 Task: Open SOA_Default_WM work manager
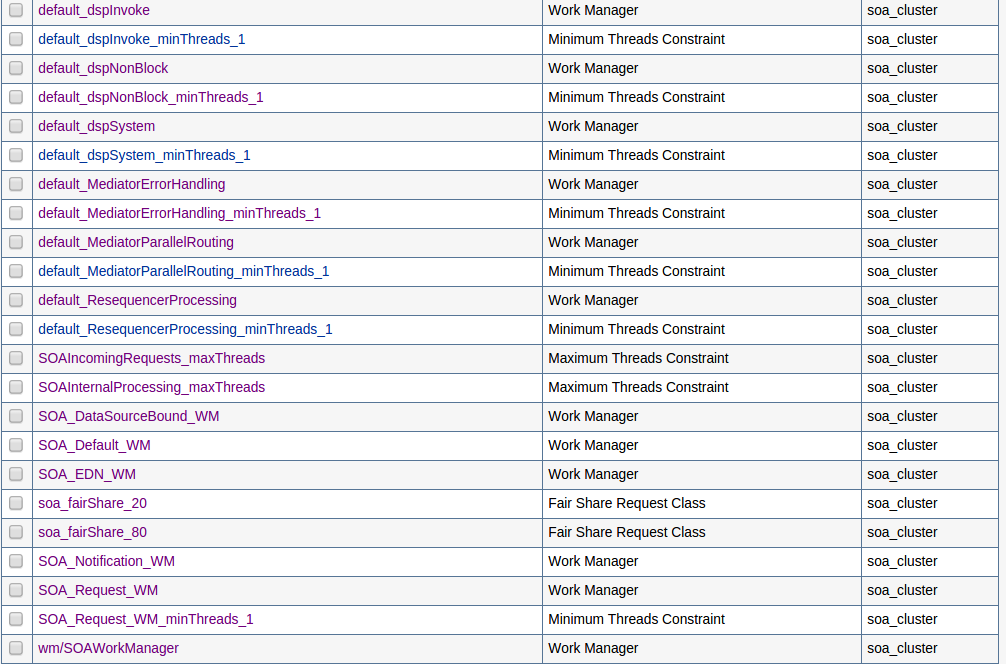pyautogui.click(x=94, y=445)
